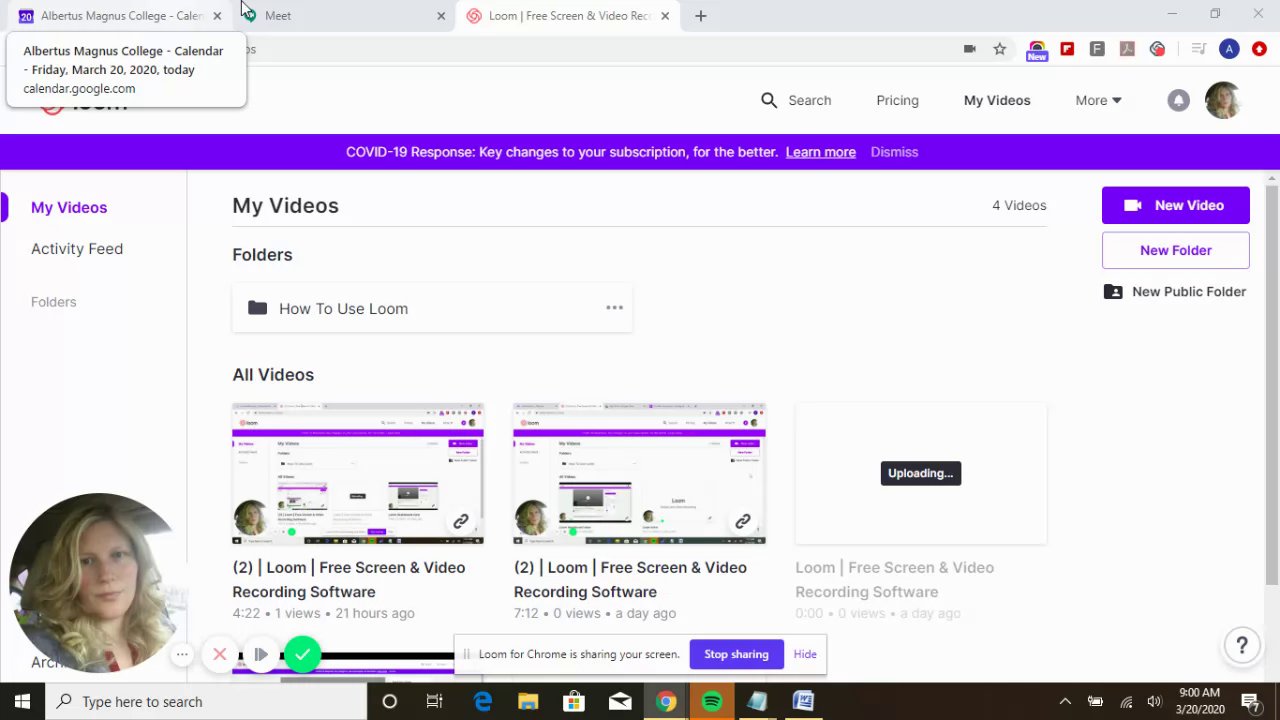The image size is (1280, 720).
Task: Open the 4:22 video thumbnail
Action: pos(358,474)
